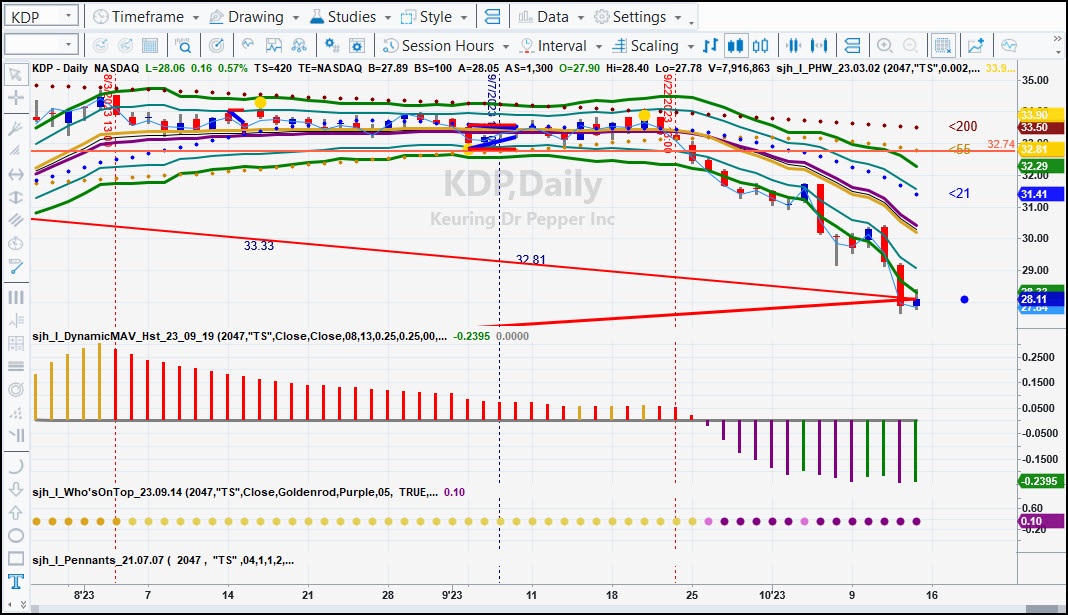Click the 33.33 trendline label

point(259,246)
